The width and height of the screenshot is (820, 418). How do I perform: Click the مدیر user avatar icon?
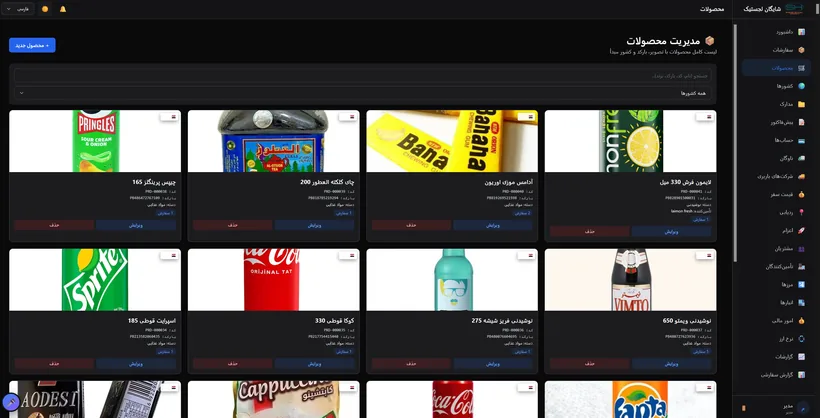(804, 408)
